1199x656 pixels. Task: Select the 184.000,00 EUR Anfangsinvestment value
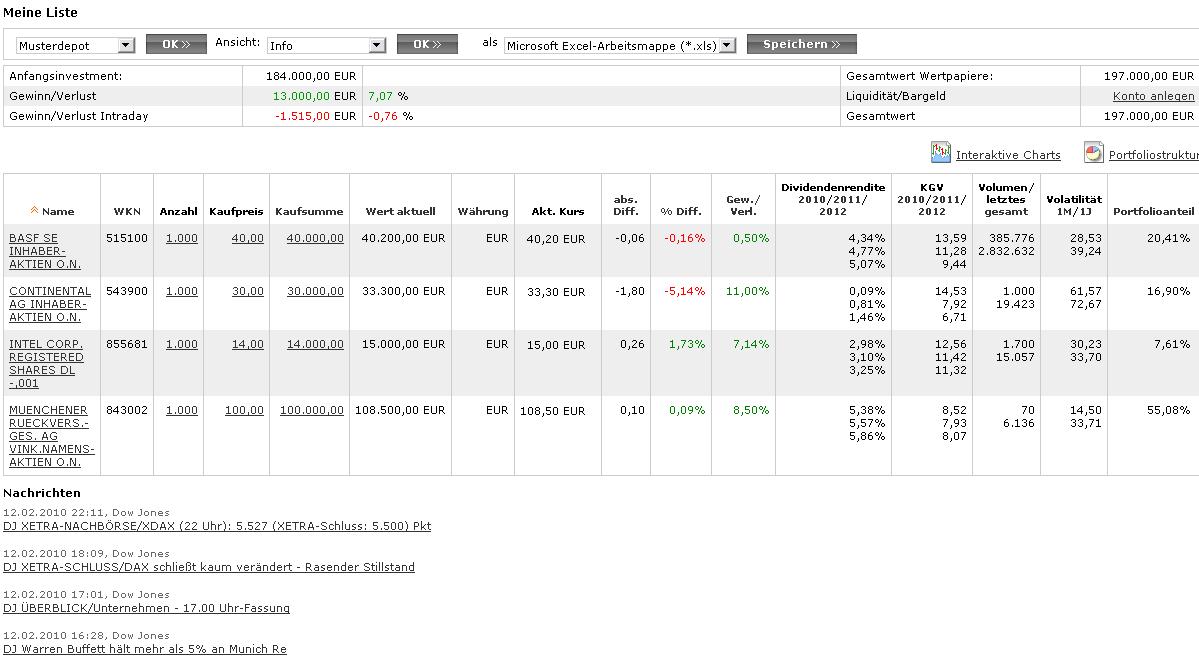(310, 76)
